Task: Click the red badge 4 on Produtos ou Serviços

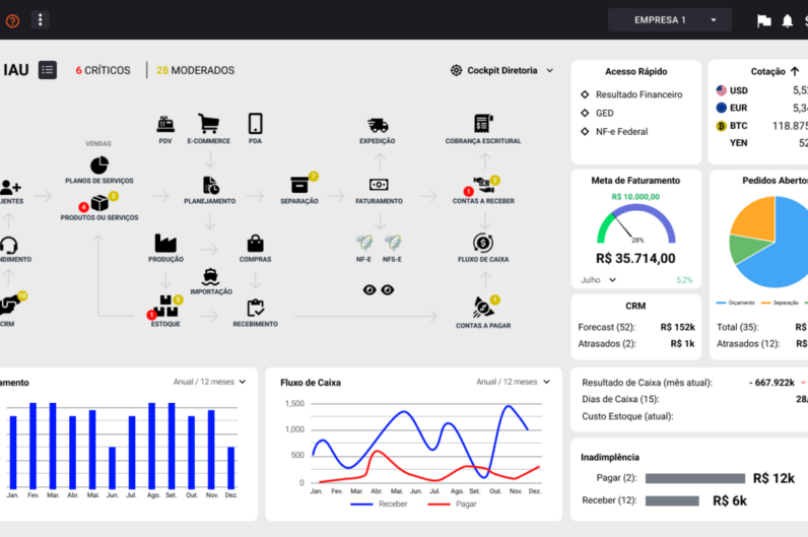Action: click(83, 207)
